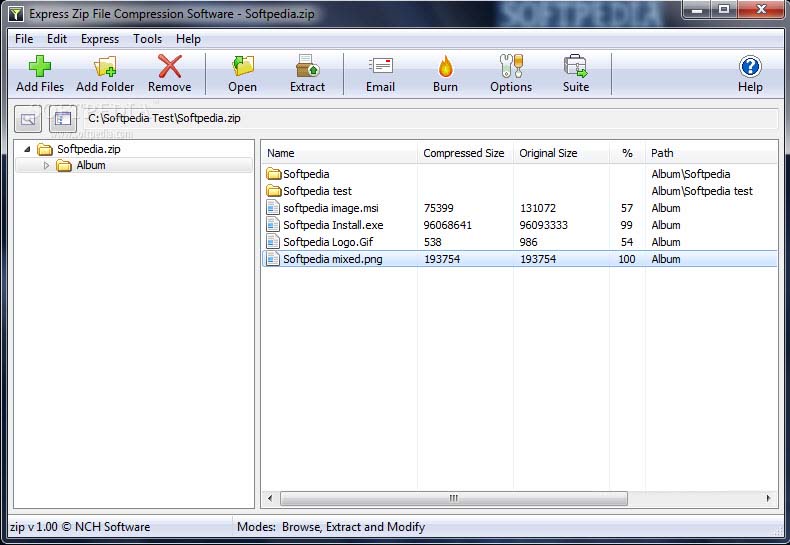Toggle the first view button beside the path
The image size is (790, 545).
[x=28, y=119]
